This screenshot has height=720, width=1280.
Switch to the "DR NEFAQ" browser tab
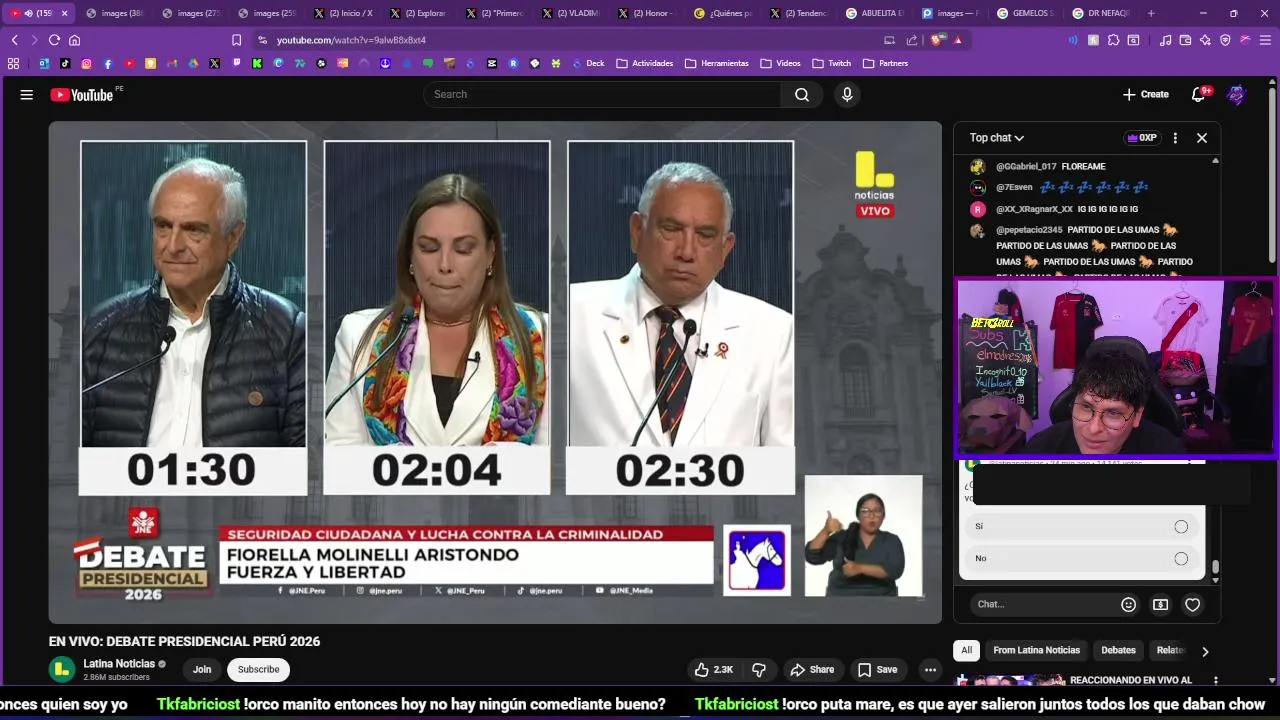1103,13
